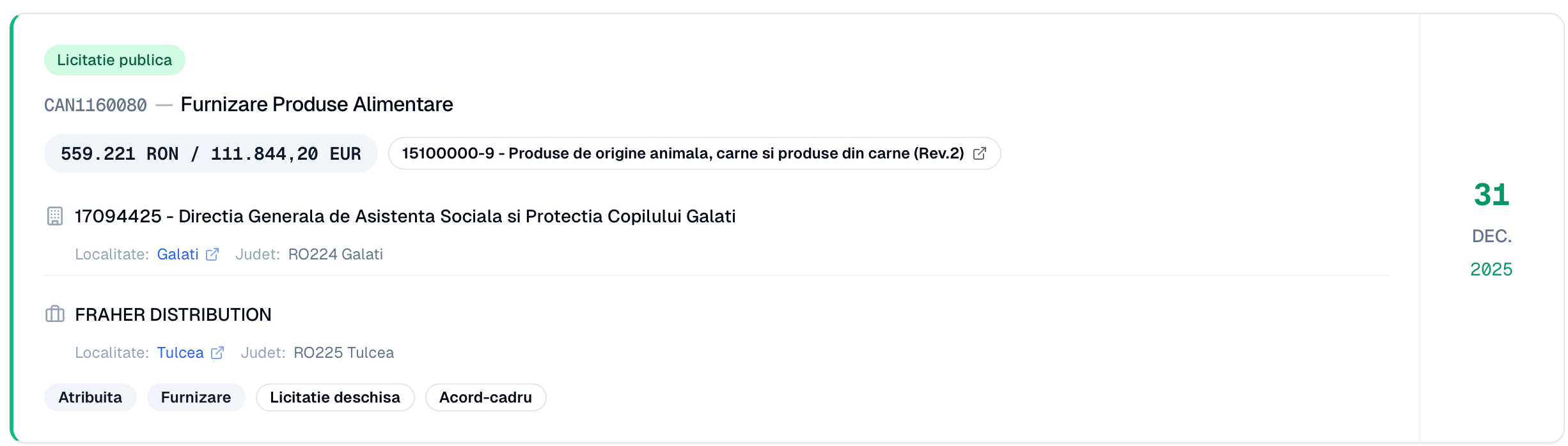Click the briefcase icon beside FRAHER DISTRIBUTION
The height and width of the screenshot is (446, 1568).
coord(55,314)
